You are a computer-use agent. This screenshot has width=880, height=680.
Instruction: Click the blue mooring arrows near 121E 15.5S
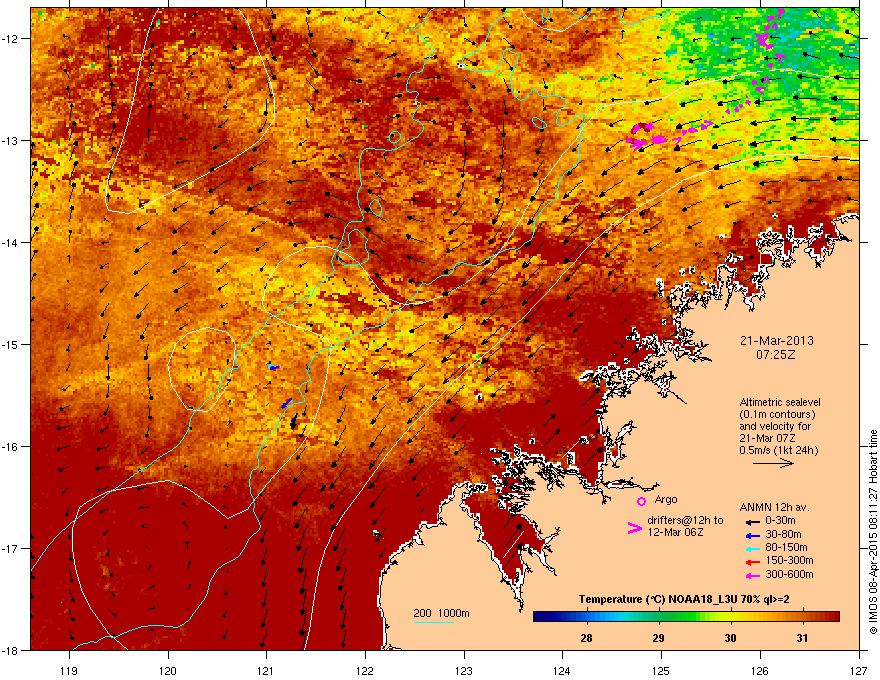pyautogui.click(x=287, y=403)
